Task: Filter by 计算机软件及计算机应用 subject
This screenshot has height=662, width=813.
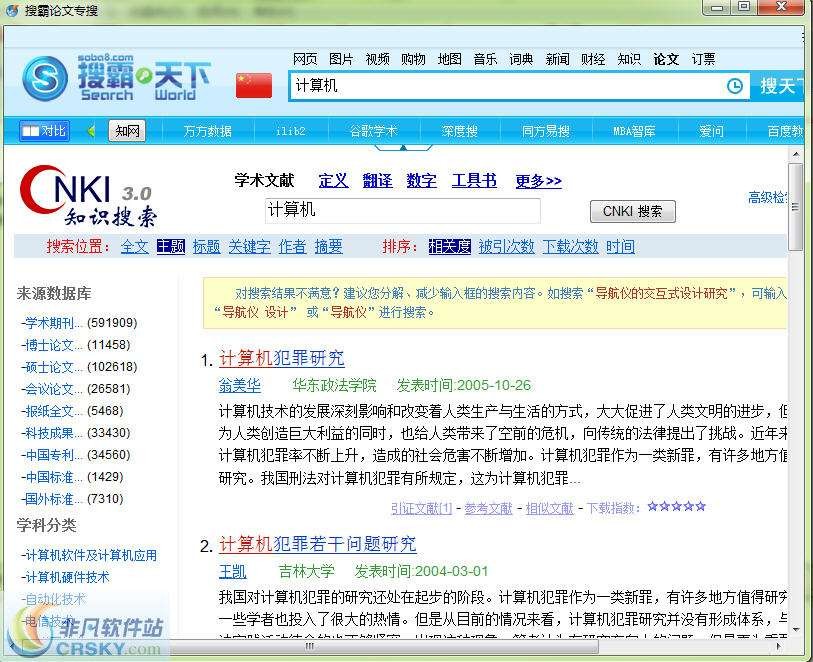Action: pyautogui.click(x=89, y=555)
